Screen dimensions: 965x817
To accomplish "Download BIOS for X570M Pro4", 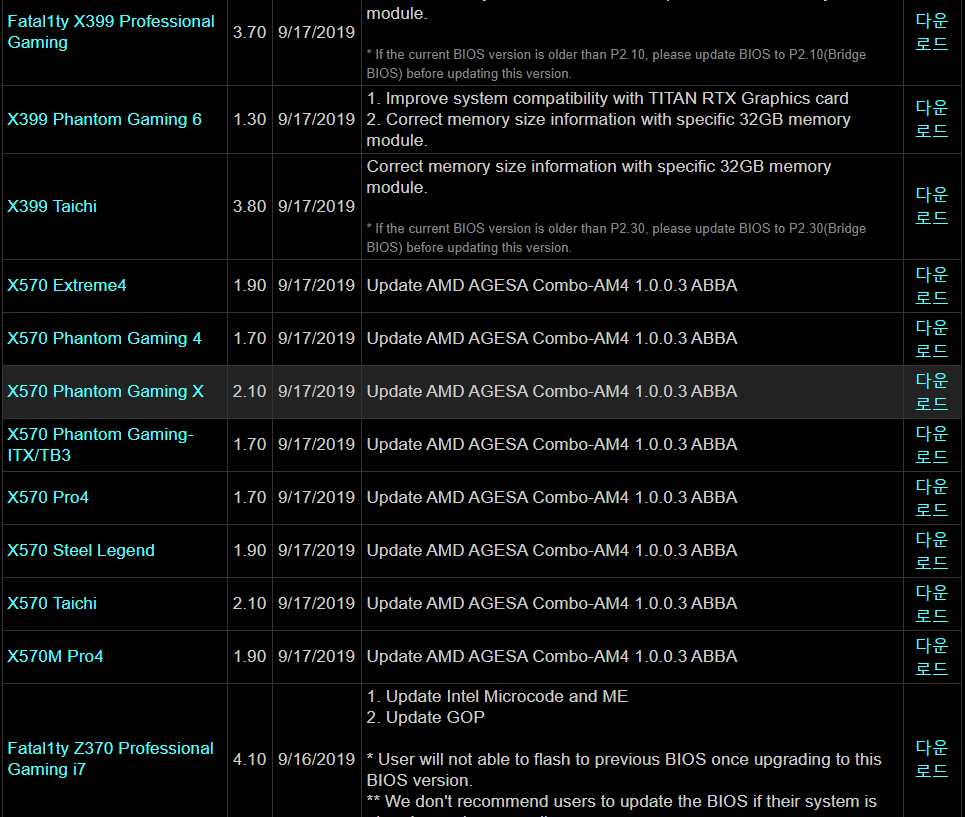I will (x=931, y=656).
